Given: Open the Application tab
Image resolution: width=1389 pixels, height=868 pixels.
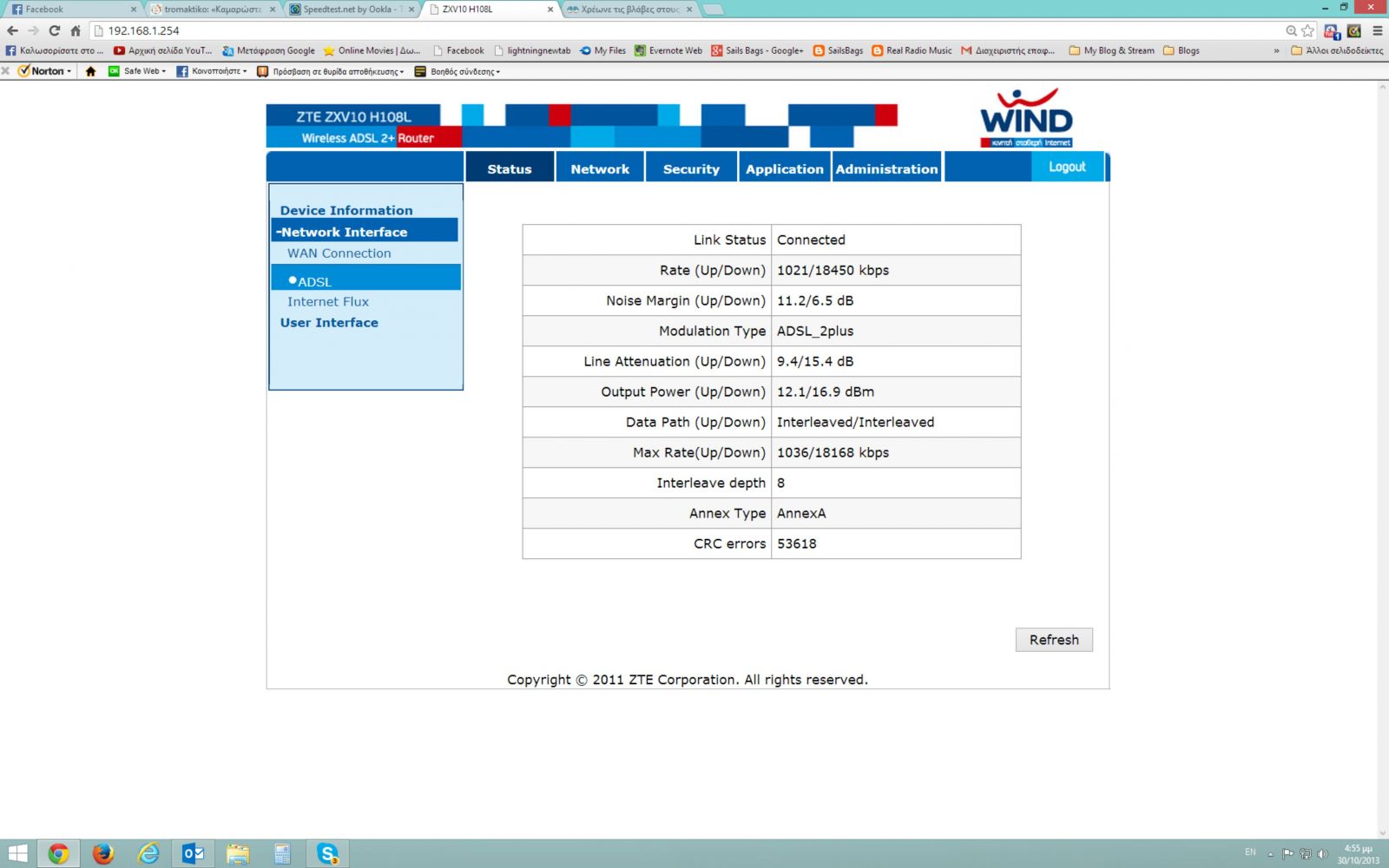Looking at the screenshot, I should click(x=784, y=168).
